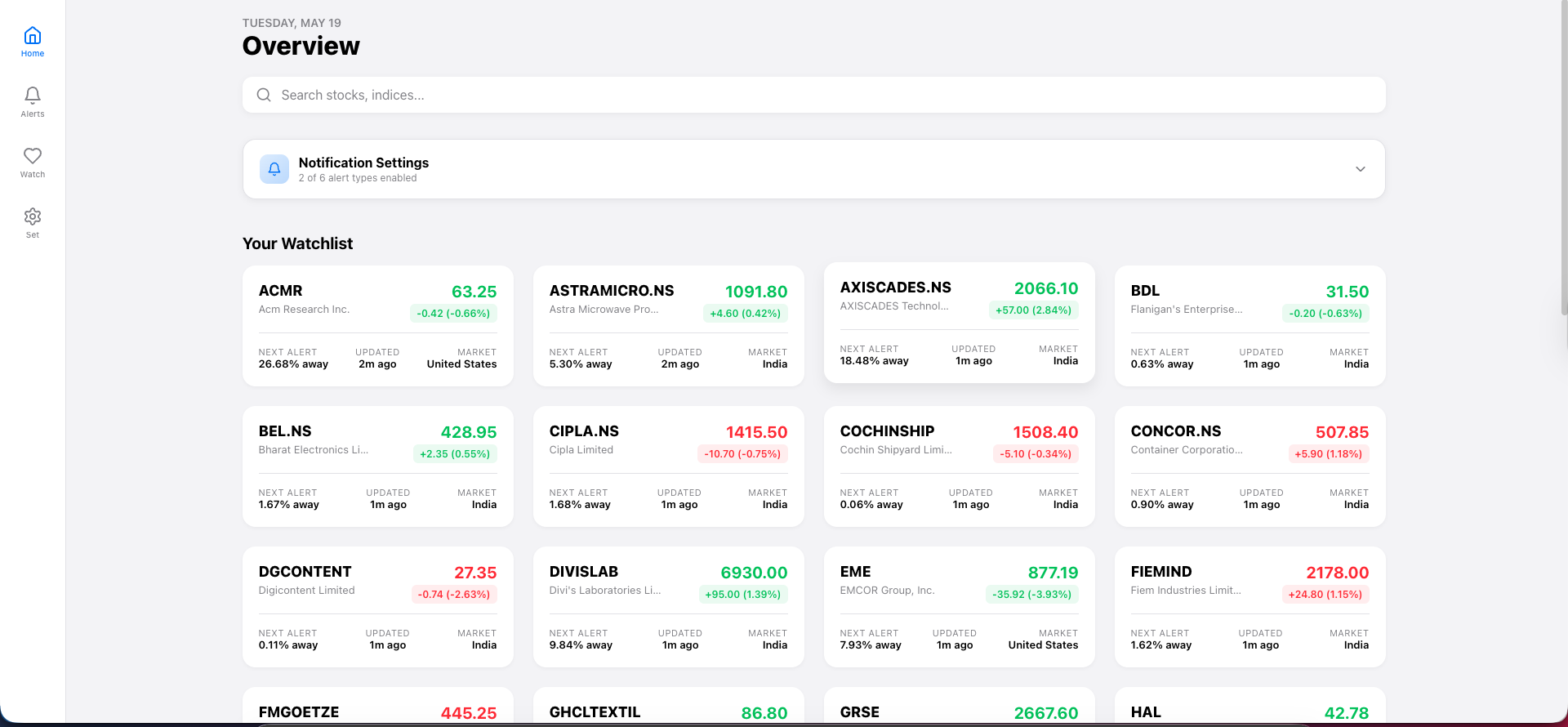Click the 26.68% away next alert value
The height and width of the screenshot is (727, 1568).
point(293,364)
